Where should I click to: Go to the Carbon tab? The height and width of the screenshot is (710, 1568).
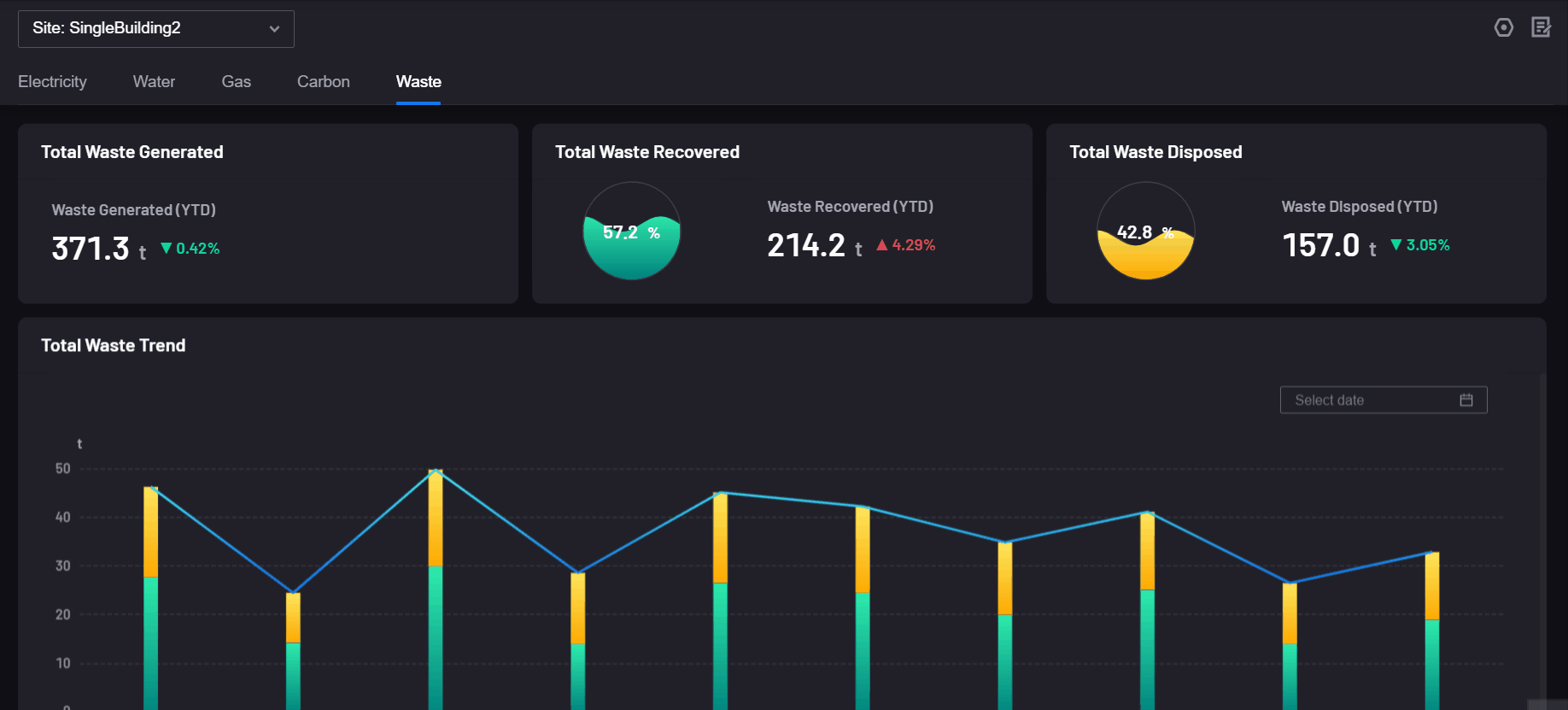[x=323, y=82]
